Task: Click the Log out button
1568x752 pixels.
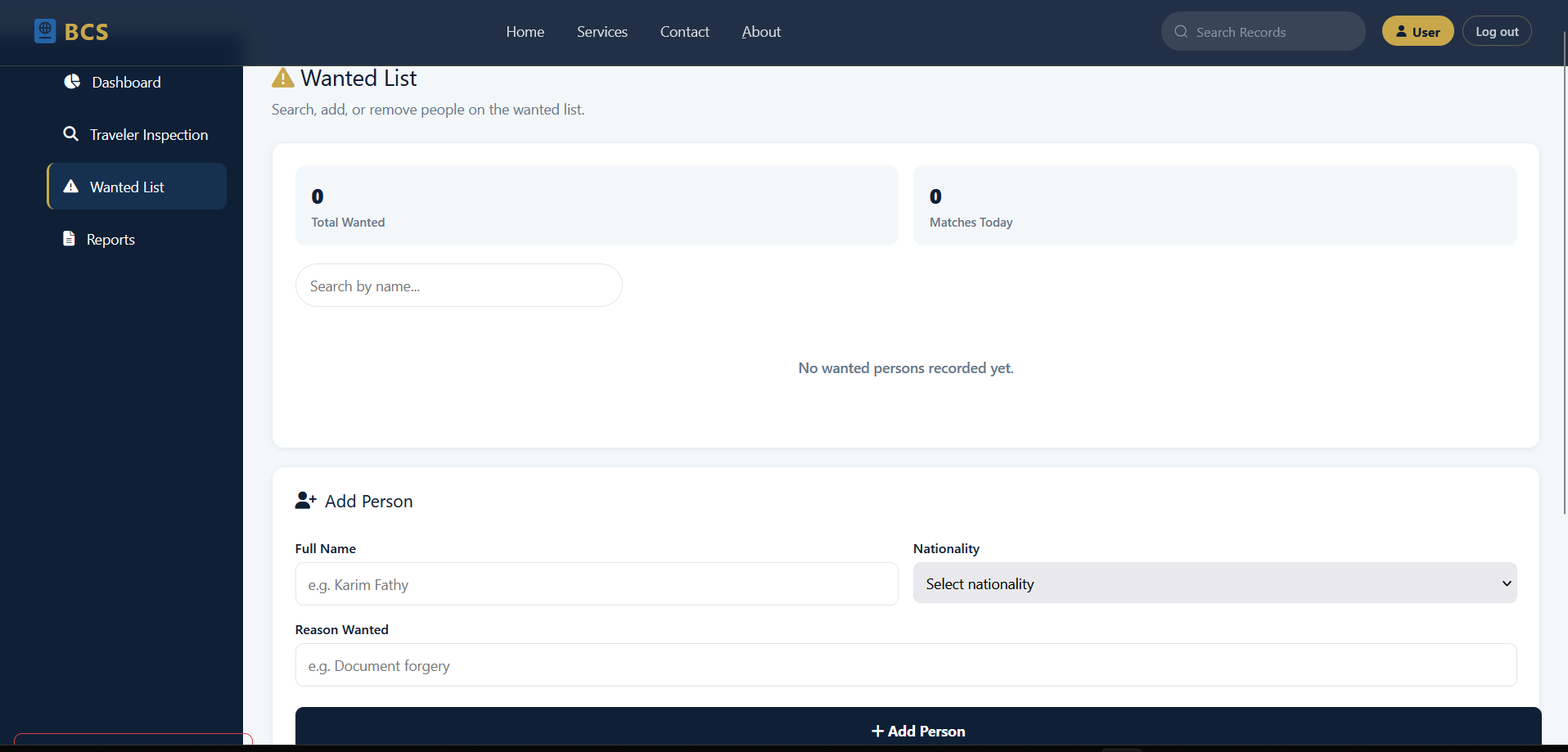Action: [x=1497, y=31]
